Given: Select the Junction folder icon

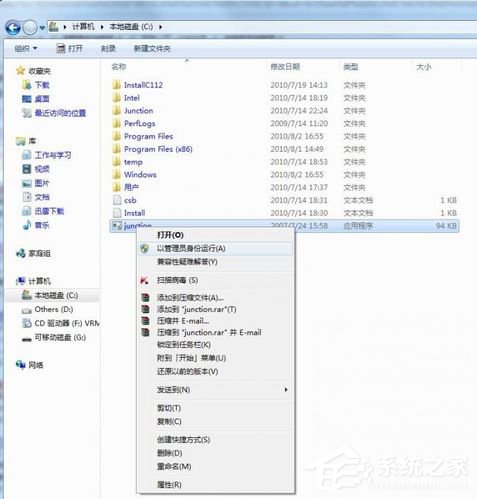Looking at the screenshot, I should [x=117, y=110].
